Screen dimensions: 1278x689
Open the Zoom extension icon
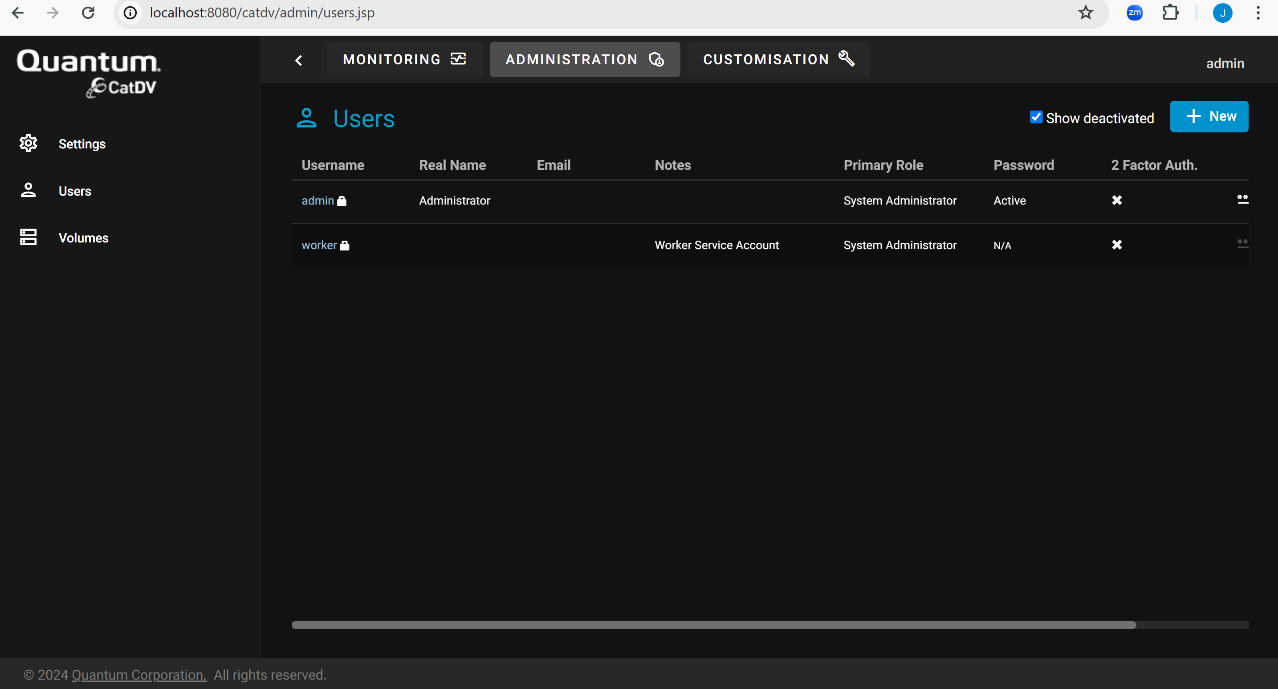coord(1135,13)
